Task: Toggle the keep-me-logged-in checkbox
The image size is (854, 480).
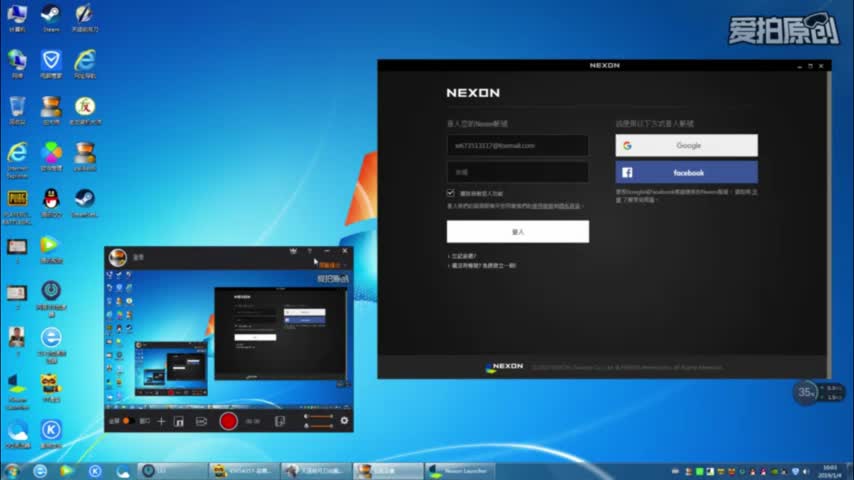Action: (451, 193)
